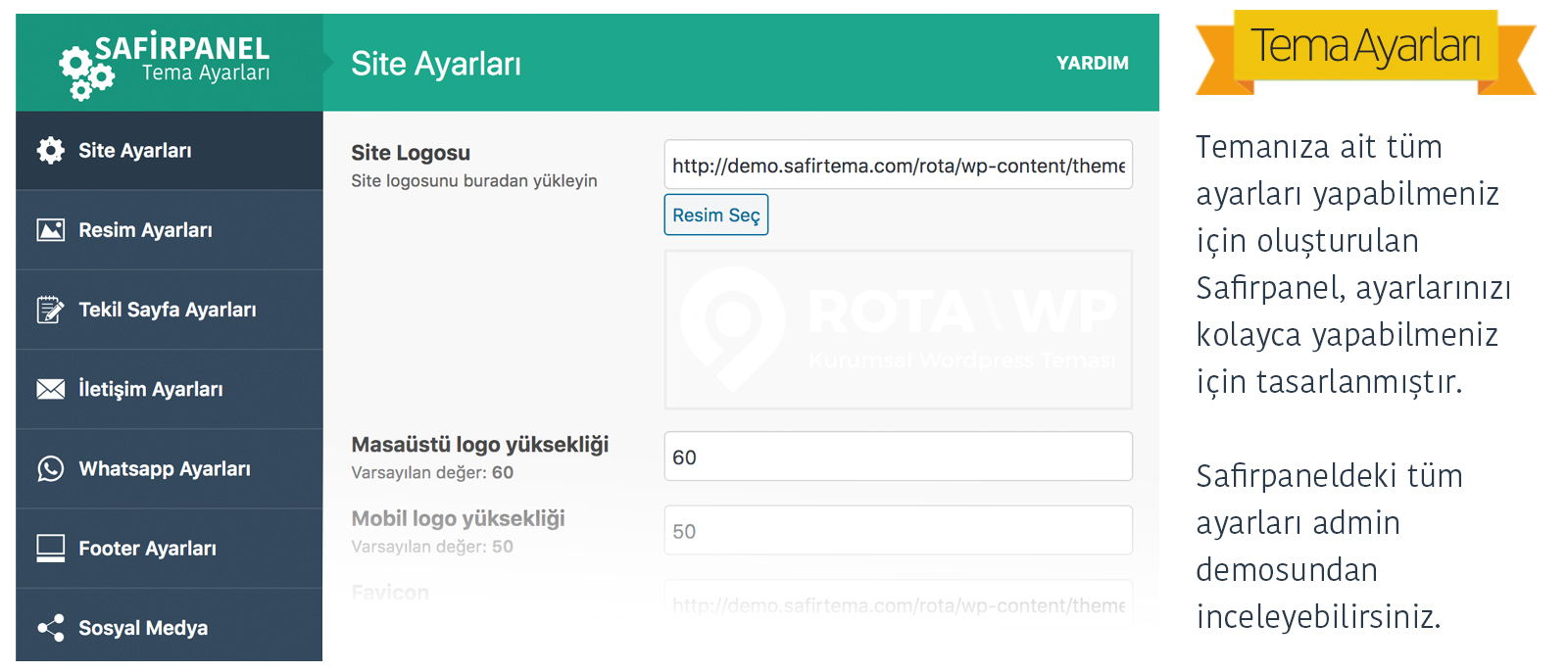
Task: Click the Sosyal Medya share icon
Action: pos(51,628)
